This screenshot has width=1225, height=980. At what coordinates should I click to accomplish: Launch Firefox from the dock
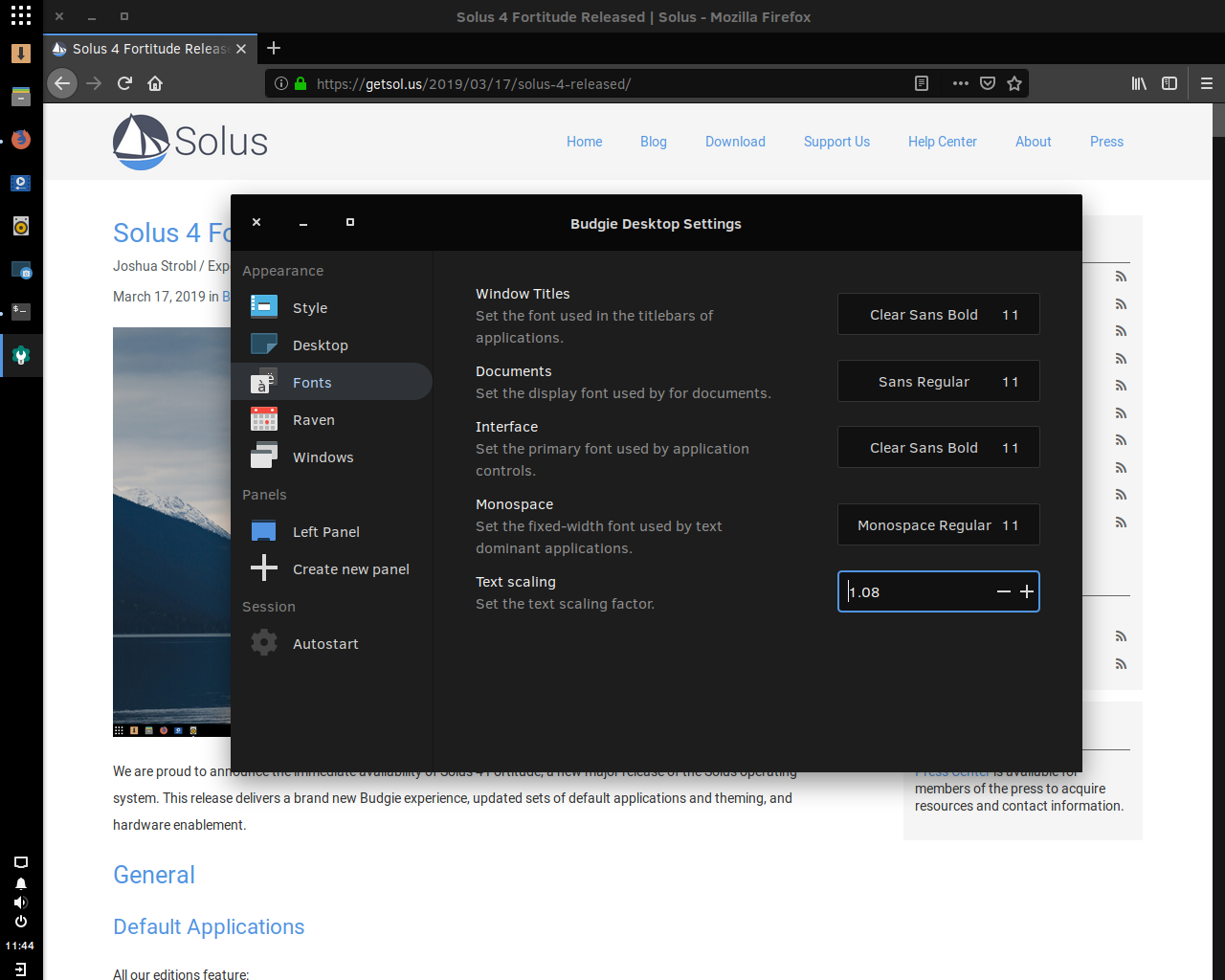point(21,139)
